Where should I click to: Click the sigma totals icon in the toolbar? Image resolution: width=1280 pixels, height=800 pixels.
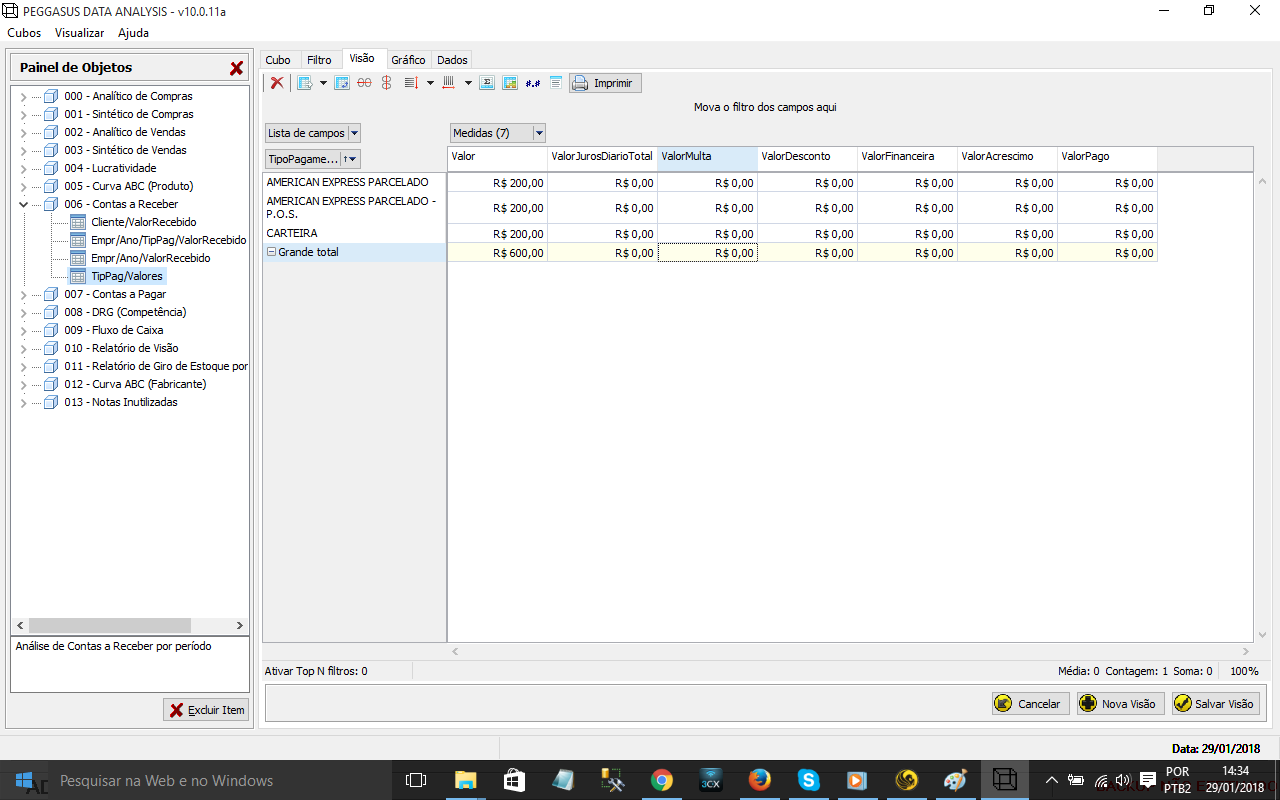[487, 83]
